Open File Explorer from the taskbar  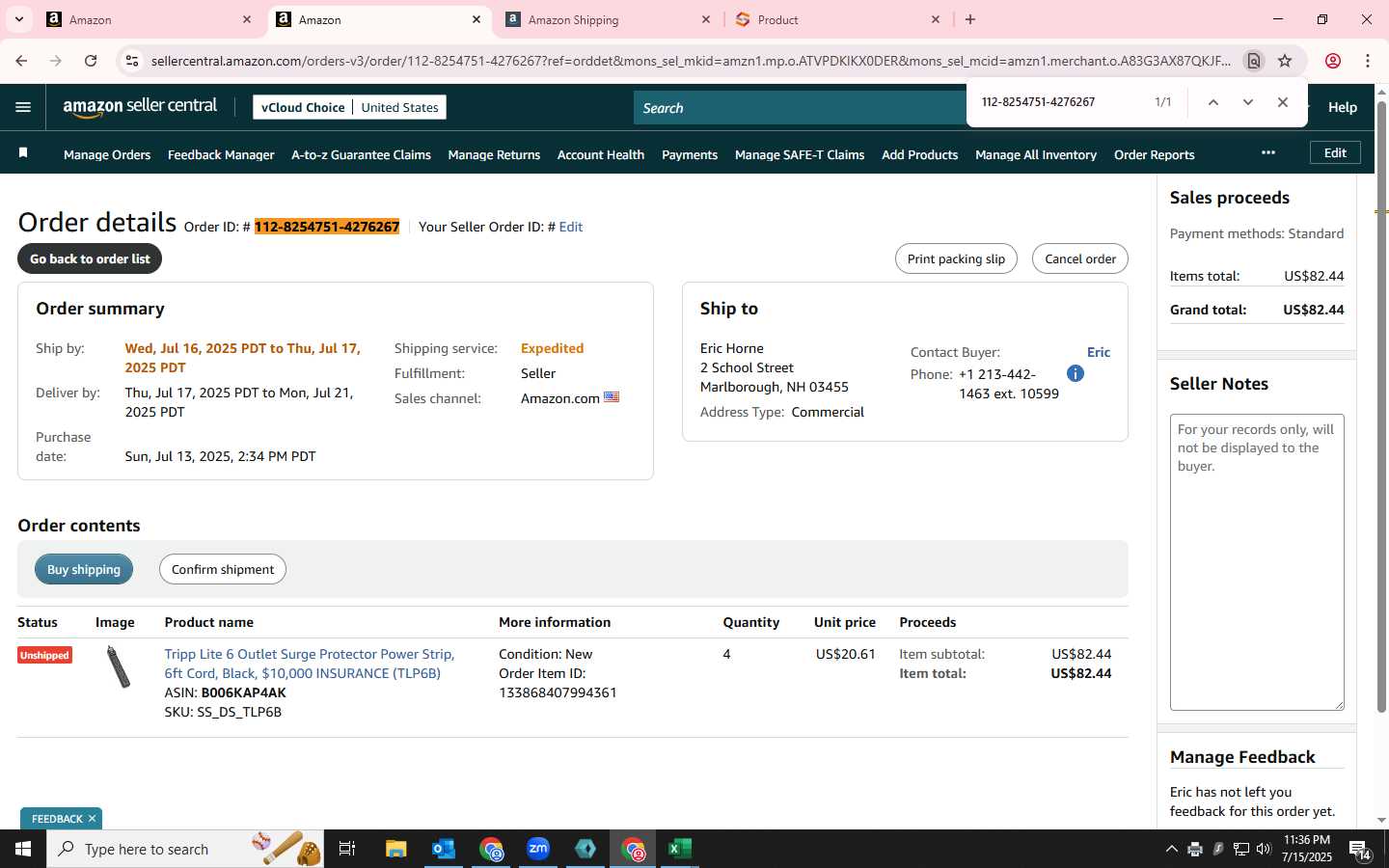click(x=395, y=849)
